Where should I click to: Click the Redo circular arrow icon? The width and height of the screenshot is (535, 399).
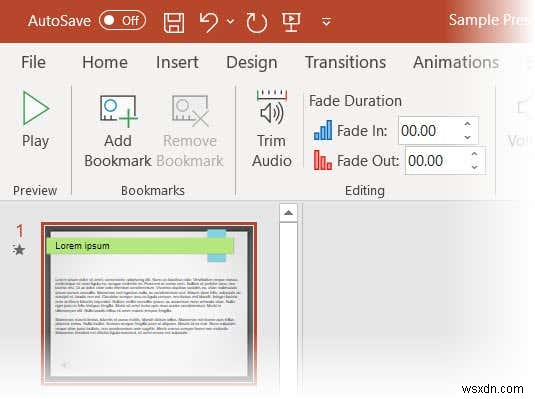(257, 23)
